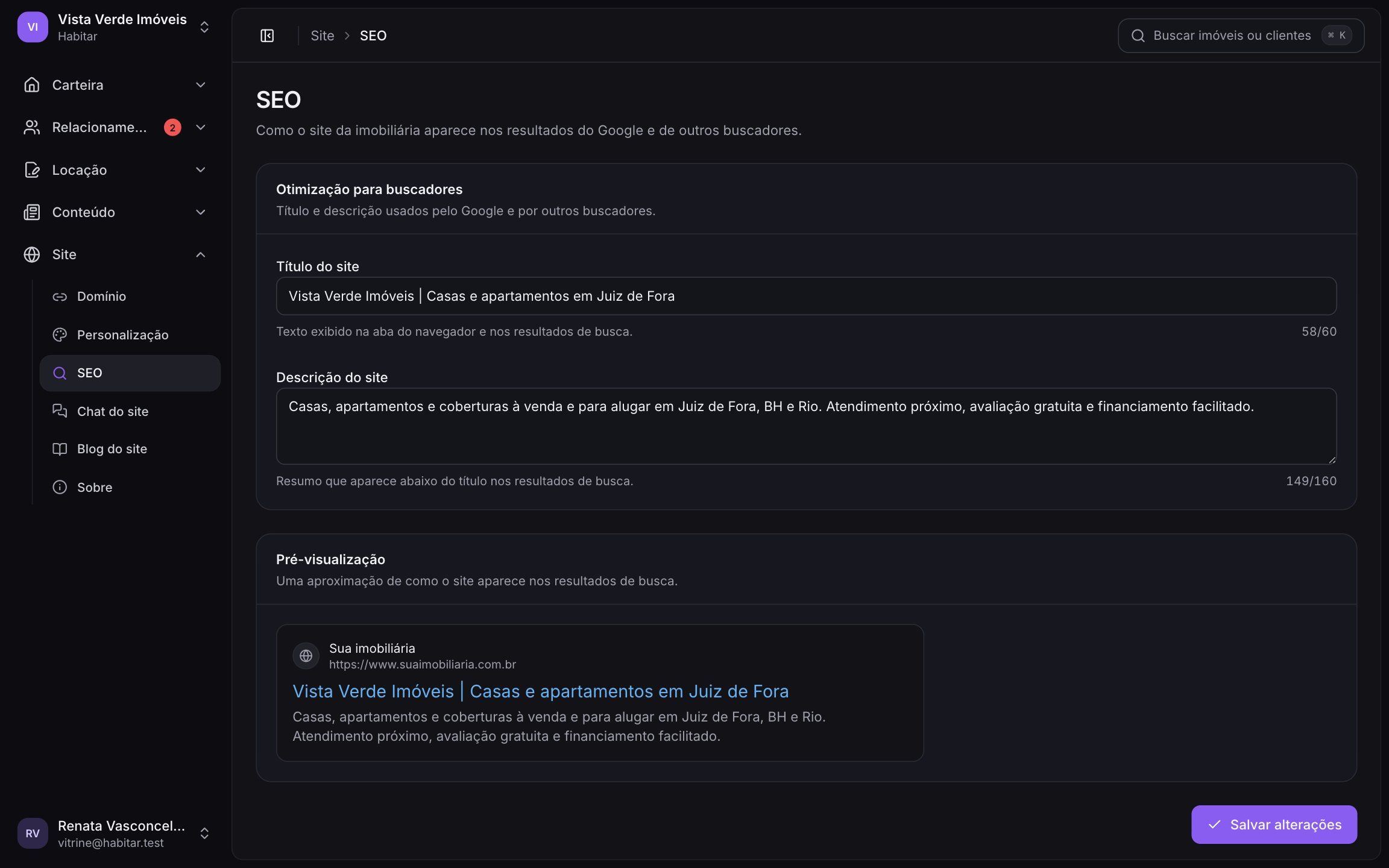Click the preview URL https://www.suaimobiliaria.com.br
Viewport: 1389px width, 868px height.
tap(422, 664)
